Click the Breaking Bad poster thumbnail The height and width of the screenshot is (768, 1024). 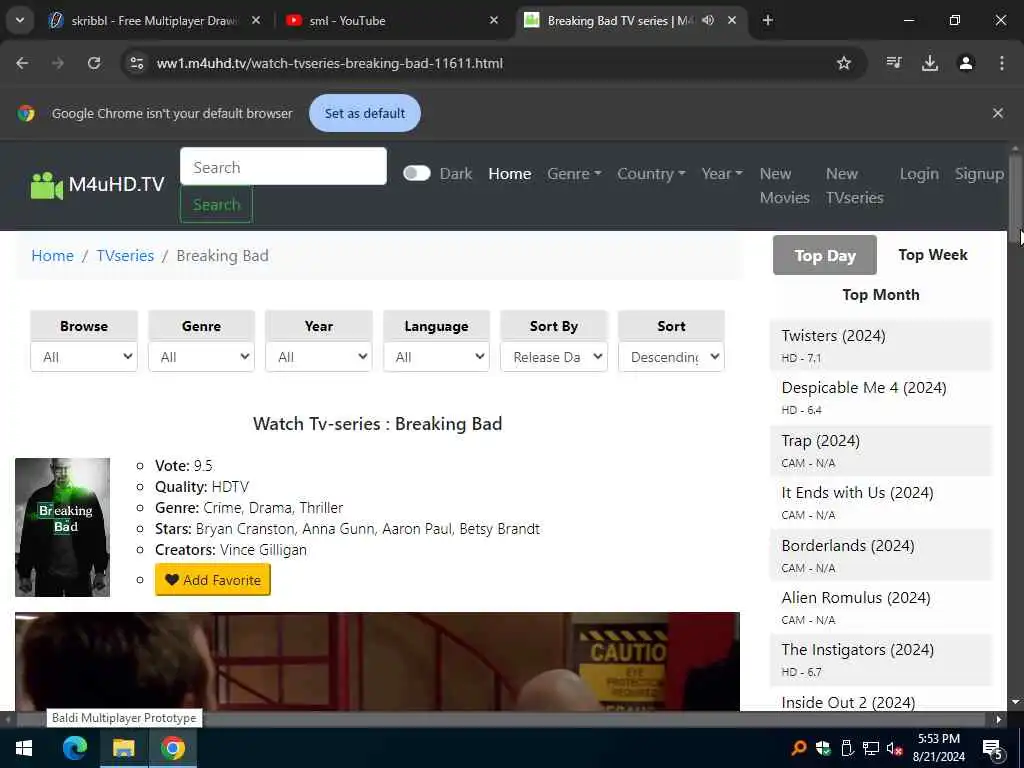[x=63, y=528]
